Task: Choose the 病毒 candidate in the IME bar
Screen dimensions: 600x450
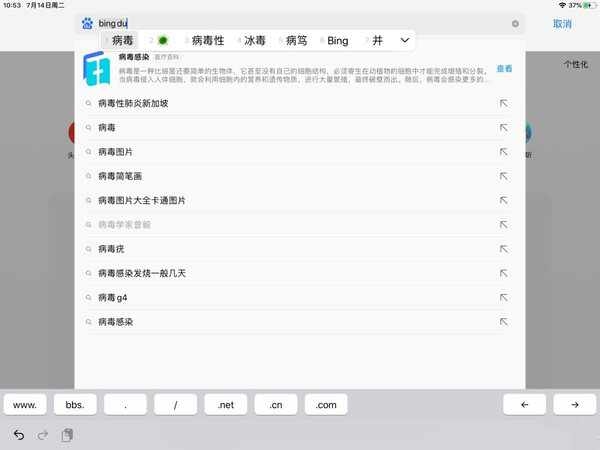Action: [122, 41]
